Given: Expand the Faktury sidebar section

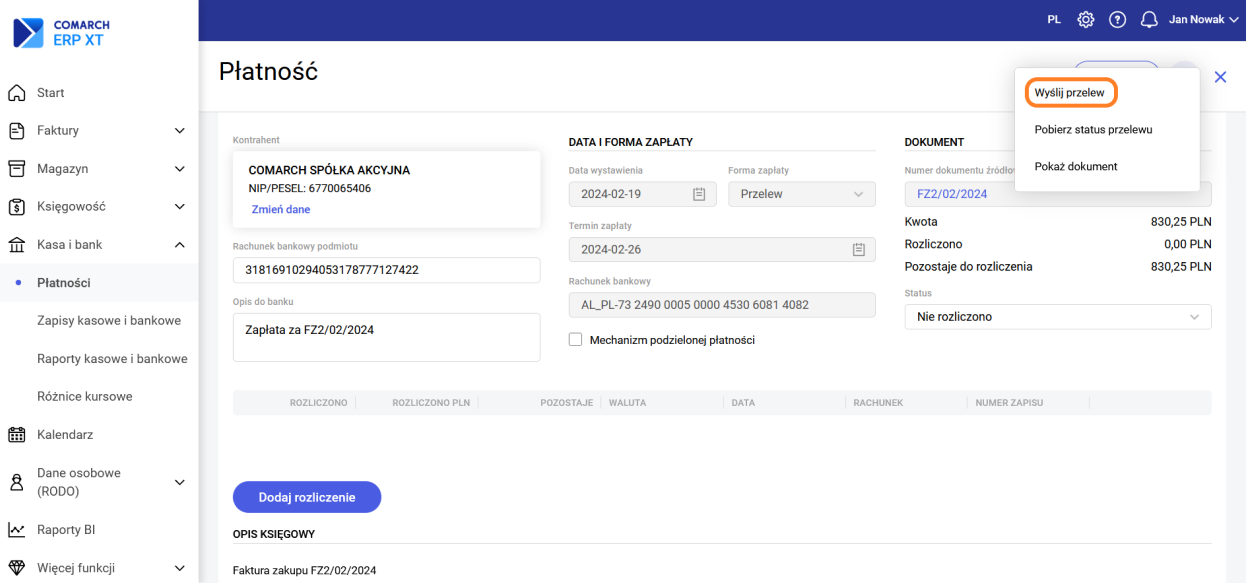Looking at the screenshot, I should coord(179,131).
